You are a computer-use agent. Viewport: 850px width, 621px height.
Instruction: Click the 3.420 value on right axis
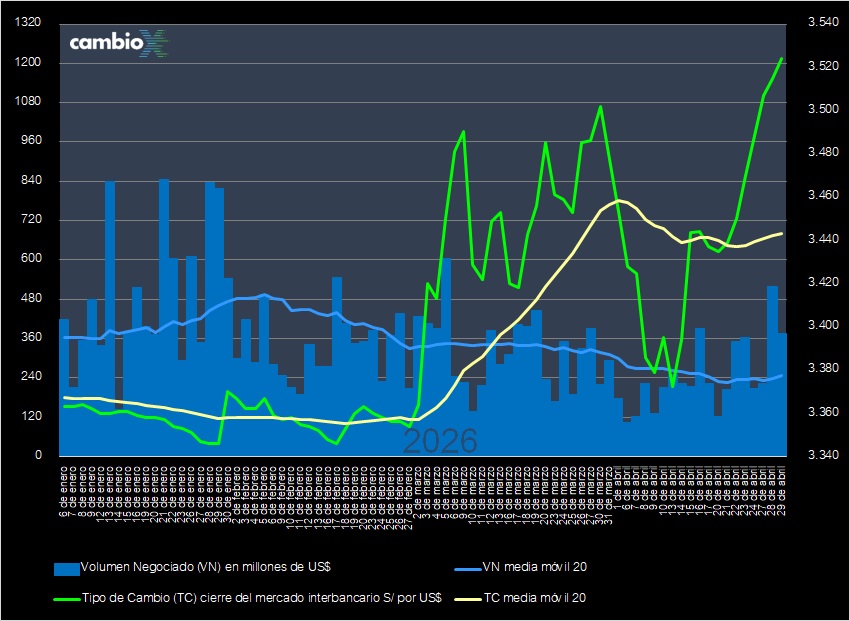tap(823, 282)
